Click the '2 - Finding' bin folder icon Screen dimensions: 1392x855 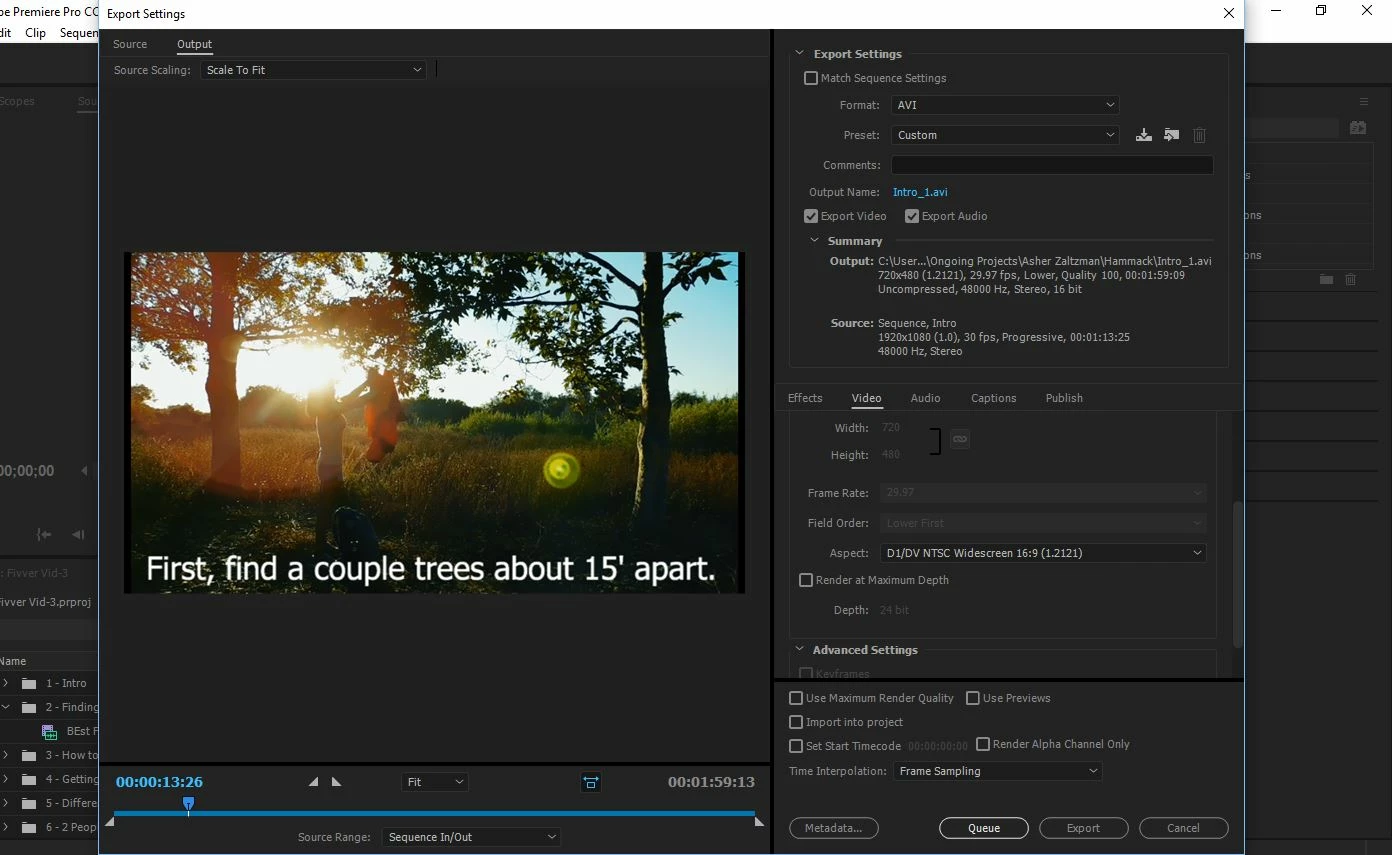click(x=29, y=707)
